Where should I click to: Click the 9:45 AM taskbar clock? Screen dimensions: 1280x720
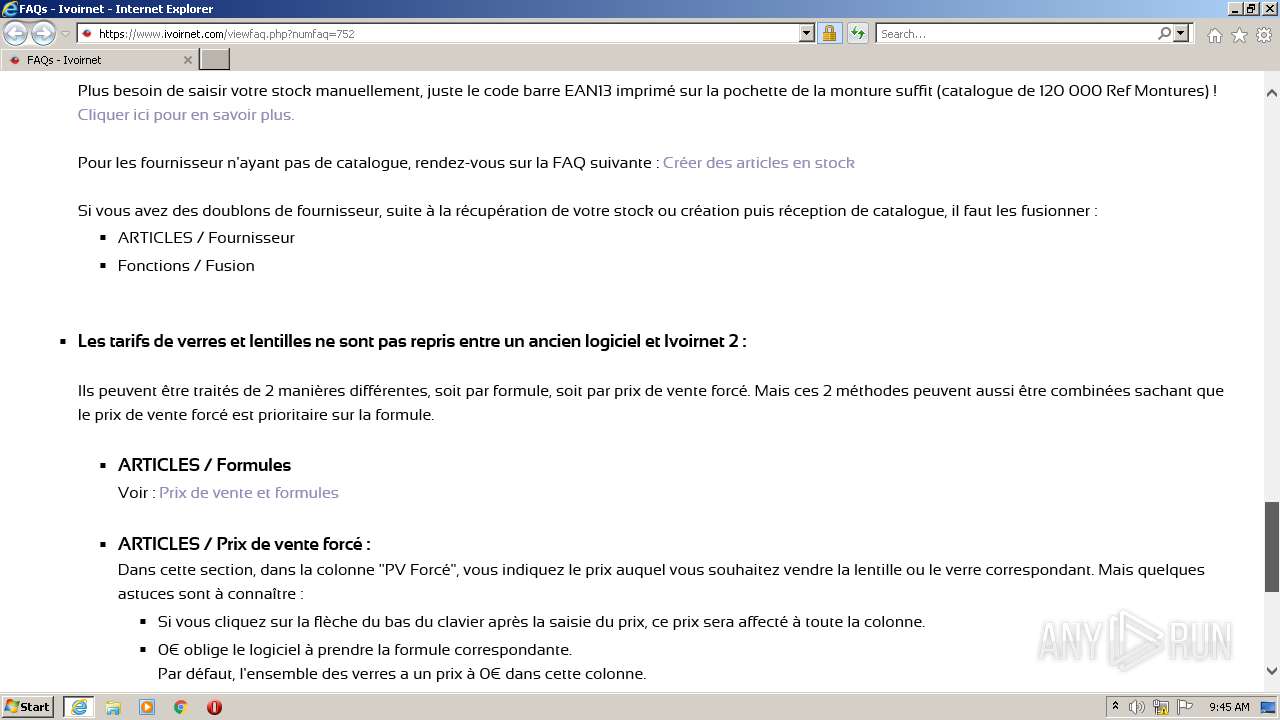(1229, 707)
